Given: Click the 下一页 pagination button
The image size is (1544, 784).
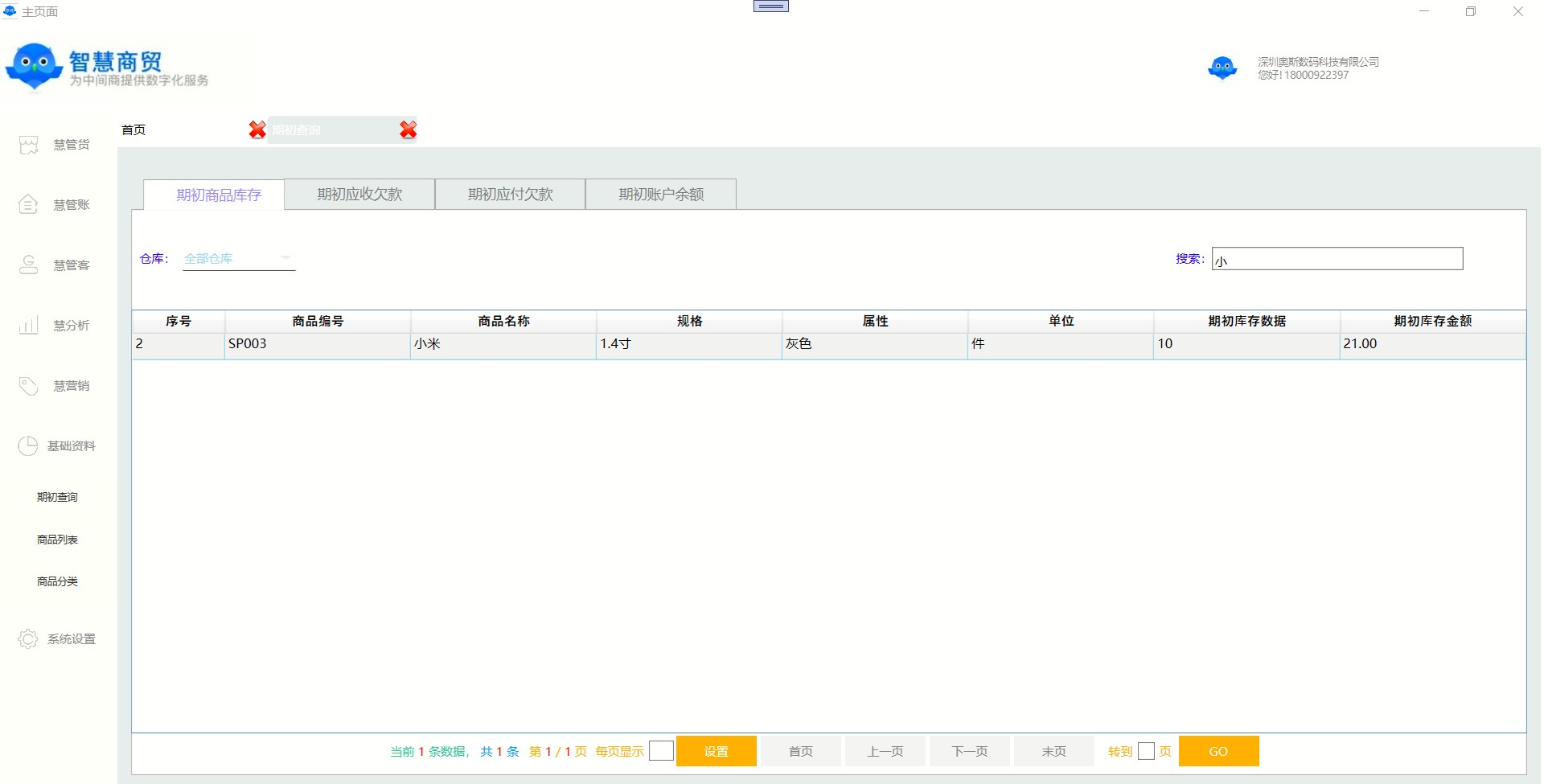Looking at the screenshot, I should [x=970, y=751].
